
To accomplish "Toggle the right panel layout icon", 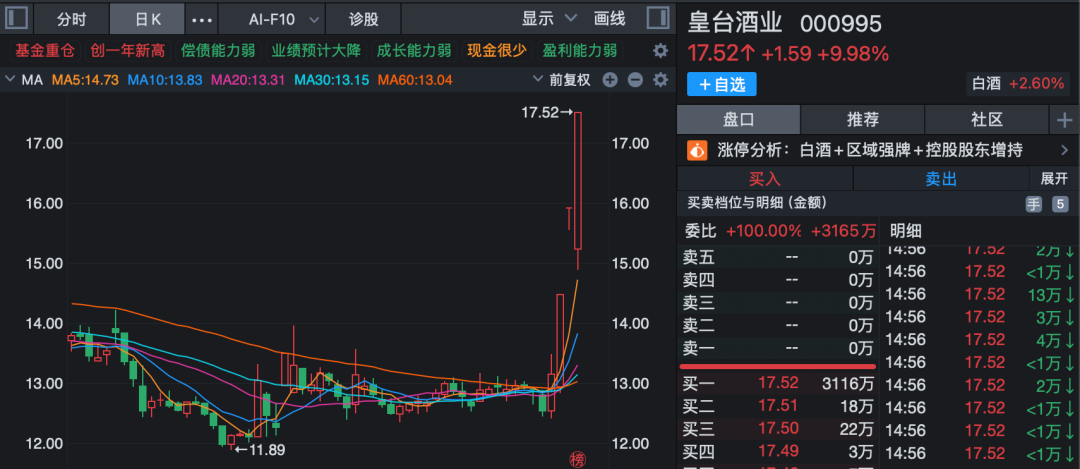I will click(658, 18).
